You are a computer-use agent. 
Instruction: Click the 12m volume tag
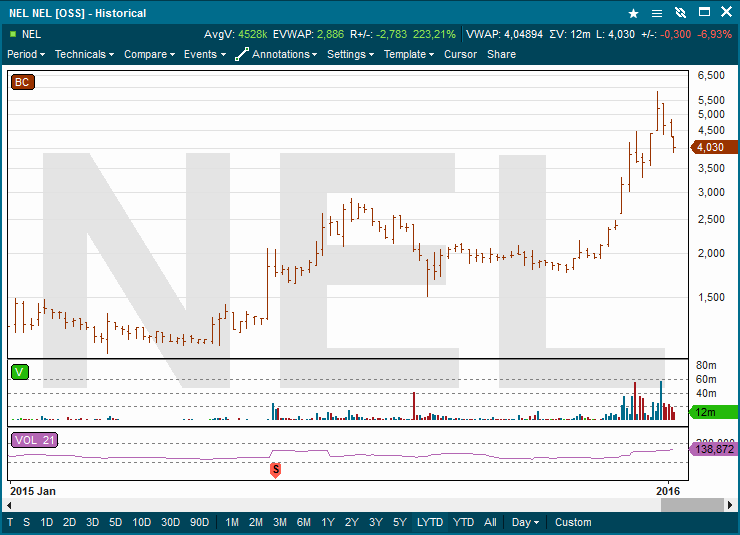click(x=714, y=412)
